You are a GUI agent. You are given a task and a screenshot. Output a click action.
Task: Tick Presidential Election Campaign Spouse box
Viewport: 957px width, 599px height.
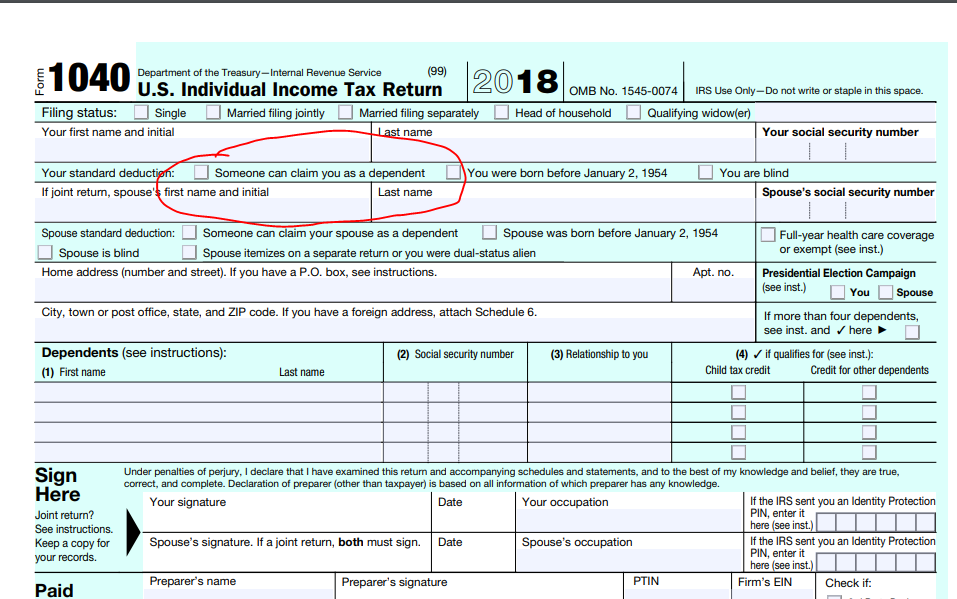pos(886,292)
